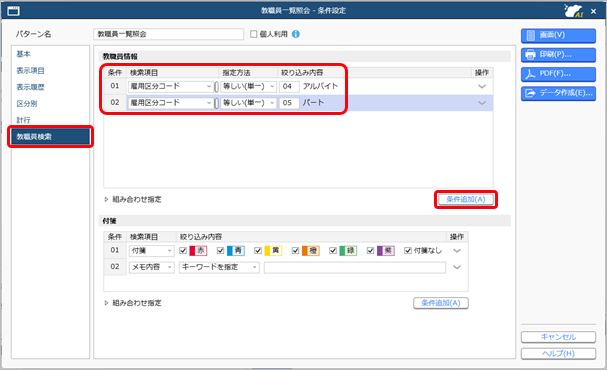
Task: Open the キーワードを指定 dropdown
Action: click(x=219, y=267)
